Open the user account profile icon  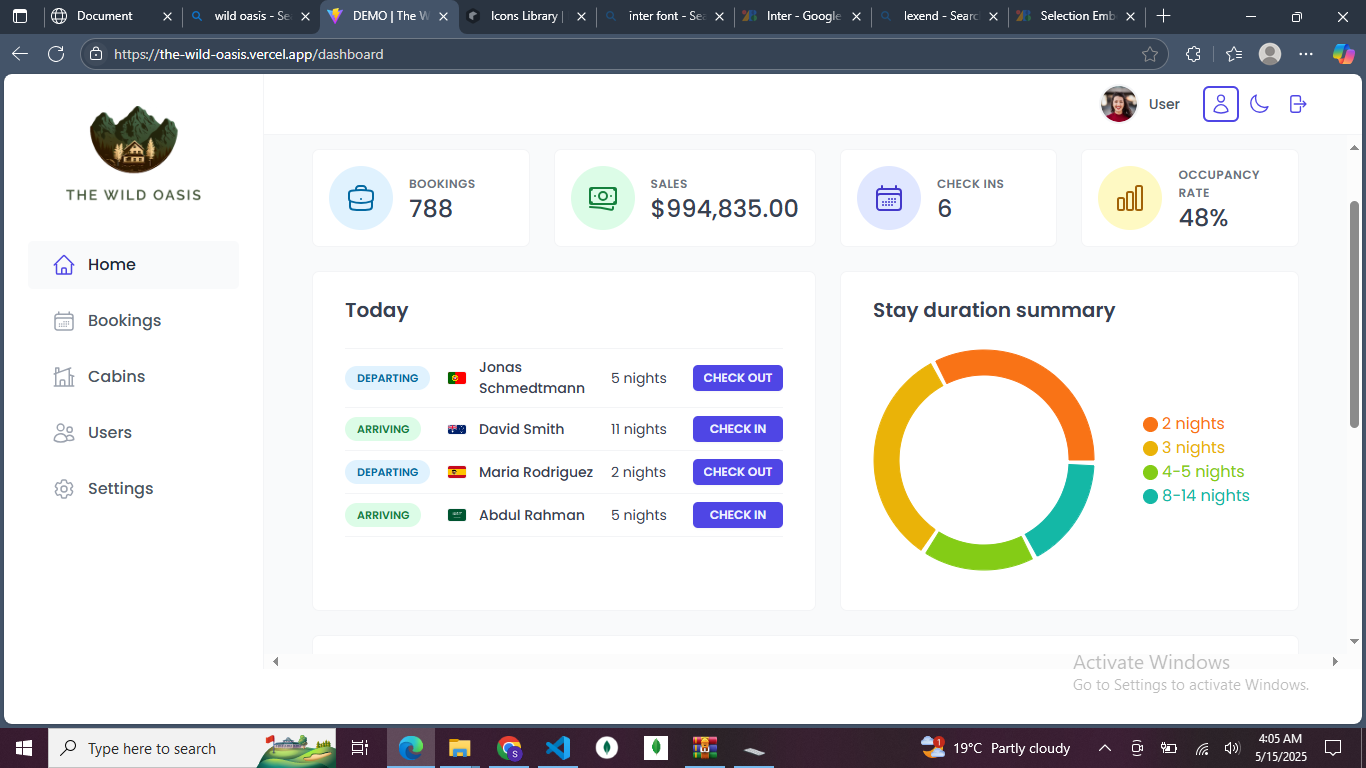tap(1220, 104)
